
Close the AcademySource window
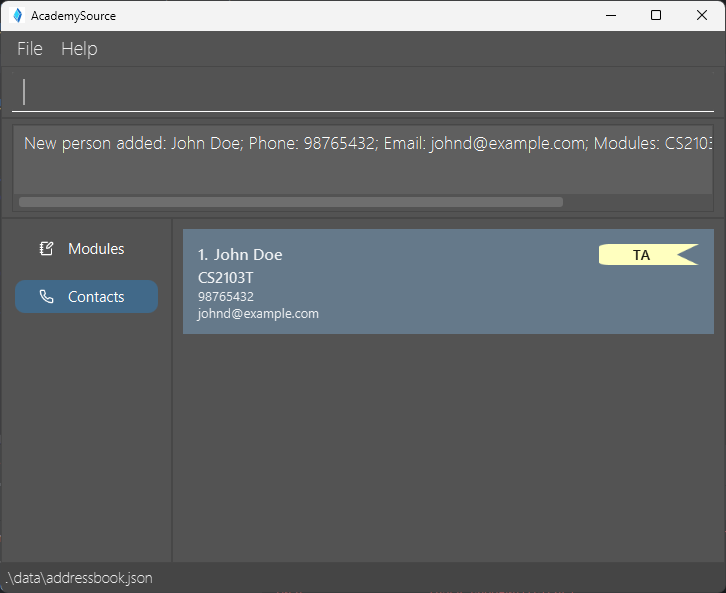point(702,15)
